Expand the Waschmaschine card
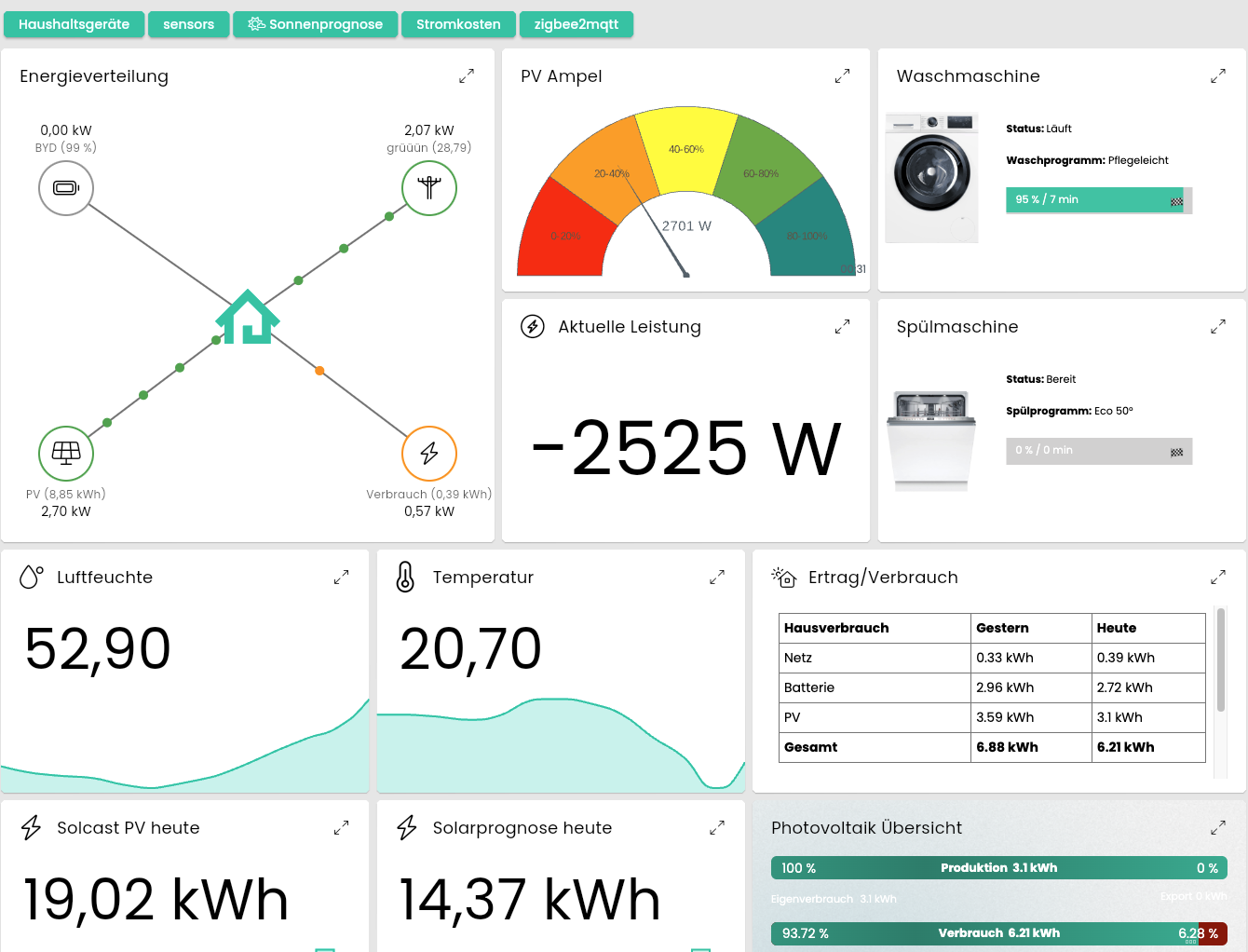The width and height of the screenshot is (1248, 952). (x=1217, y=76)
